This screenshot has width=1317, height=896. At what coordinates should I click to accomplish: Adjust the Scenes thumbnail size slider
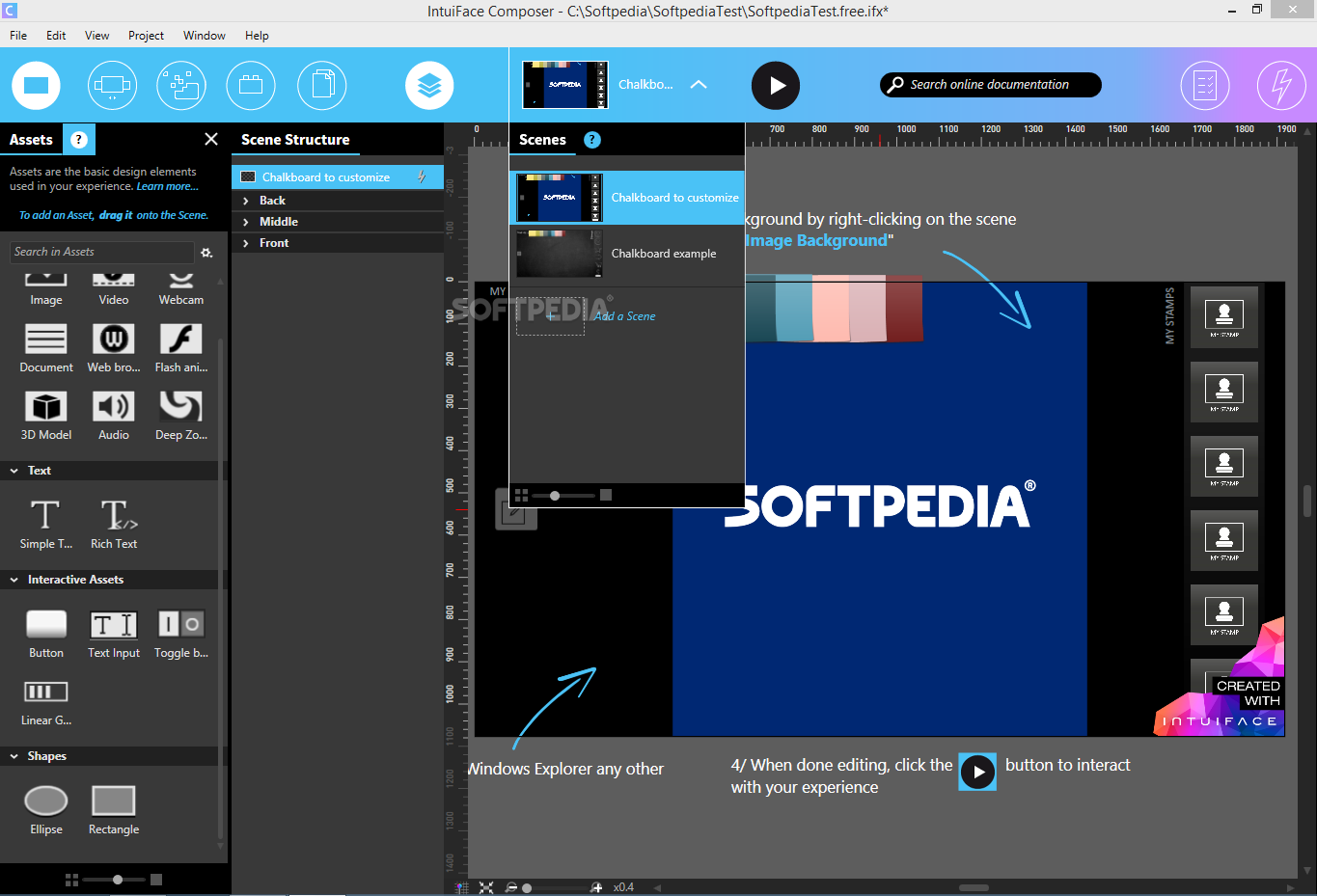pyautogui.click(x=555, y=496)
